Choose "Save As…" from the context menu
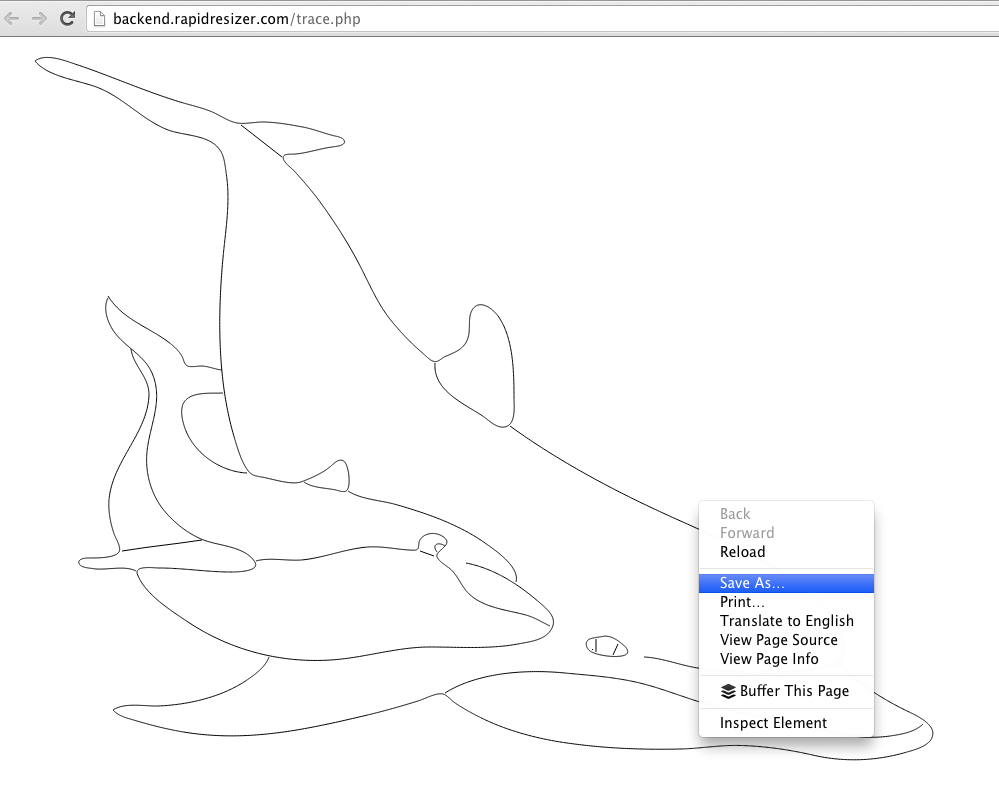 (x=752, y=583)
